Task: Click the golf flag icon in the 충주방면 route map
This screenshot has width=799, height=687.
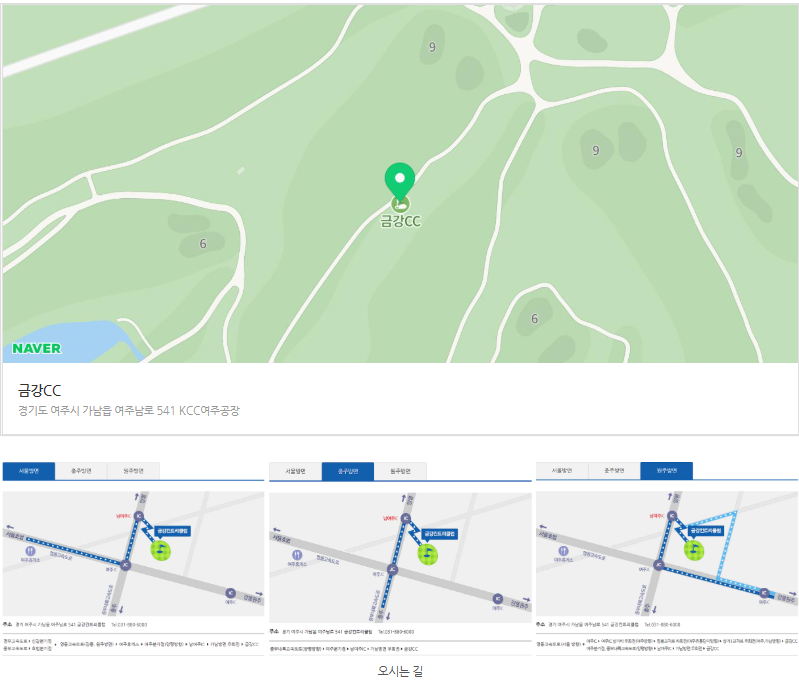Action: click(x=428, y=554)
